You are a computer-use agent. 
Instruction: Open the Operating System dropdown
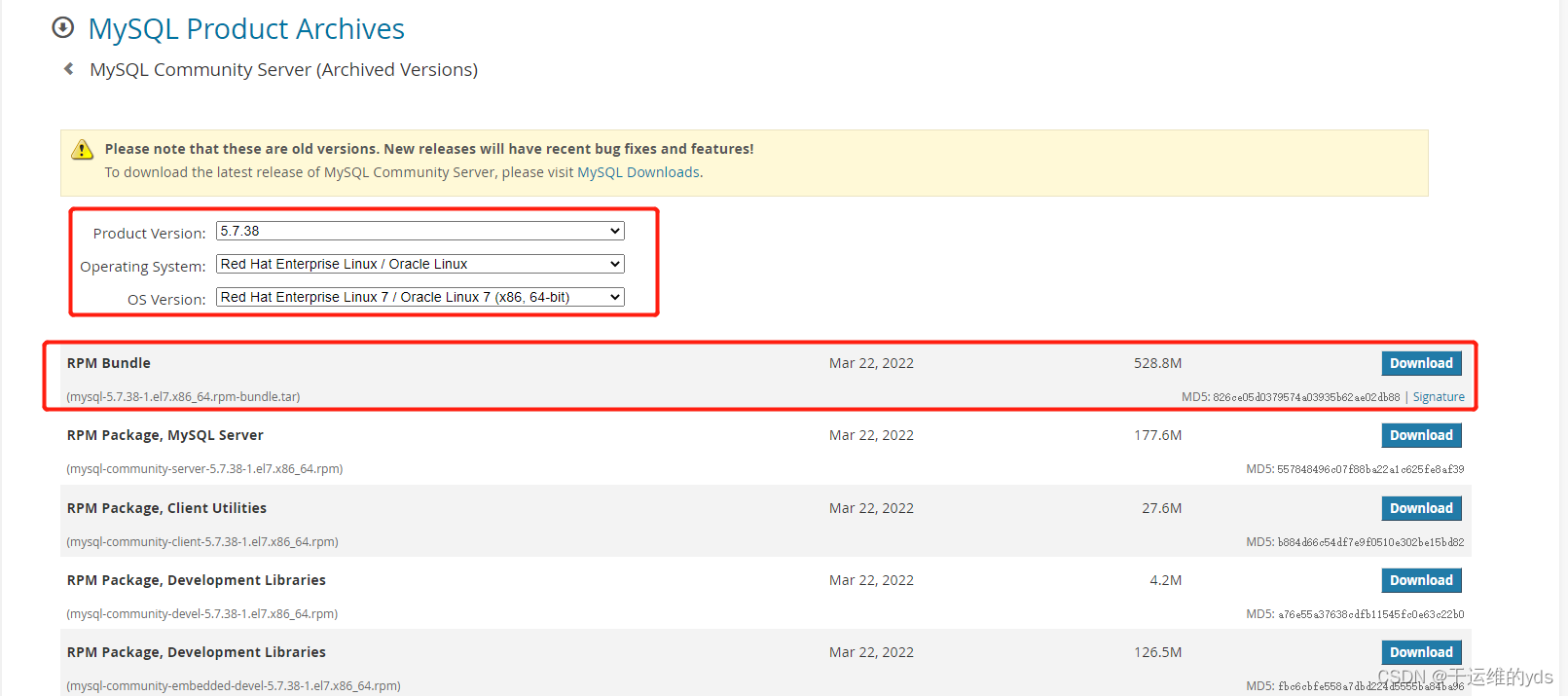pyautogui.click(x=419, y=264)
